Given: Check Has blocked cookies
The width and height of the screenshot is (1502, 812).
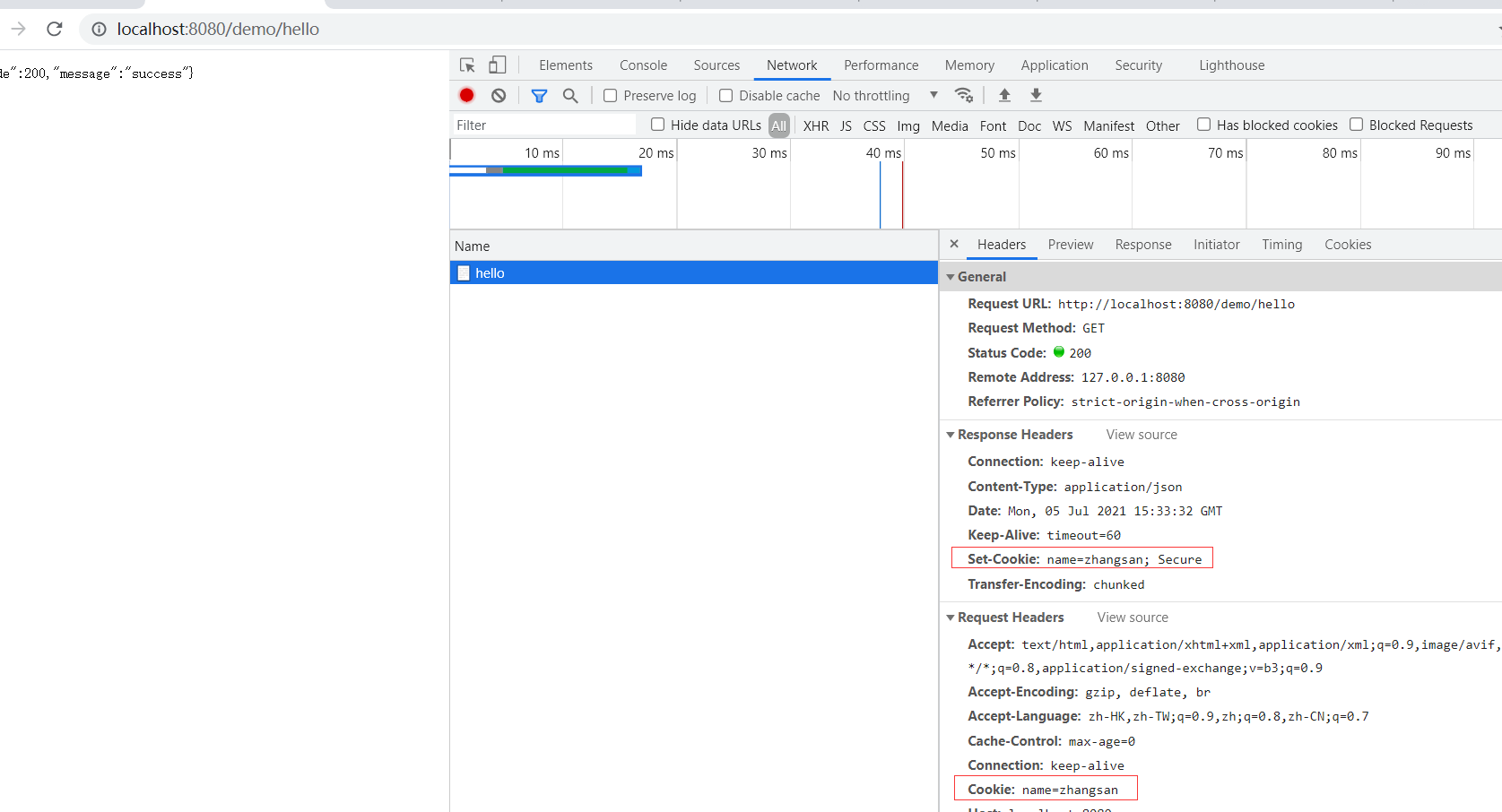Looking at the screenshot, I should [x=1203, y=125].
